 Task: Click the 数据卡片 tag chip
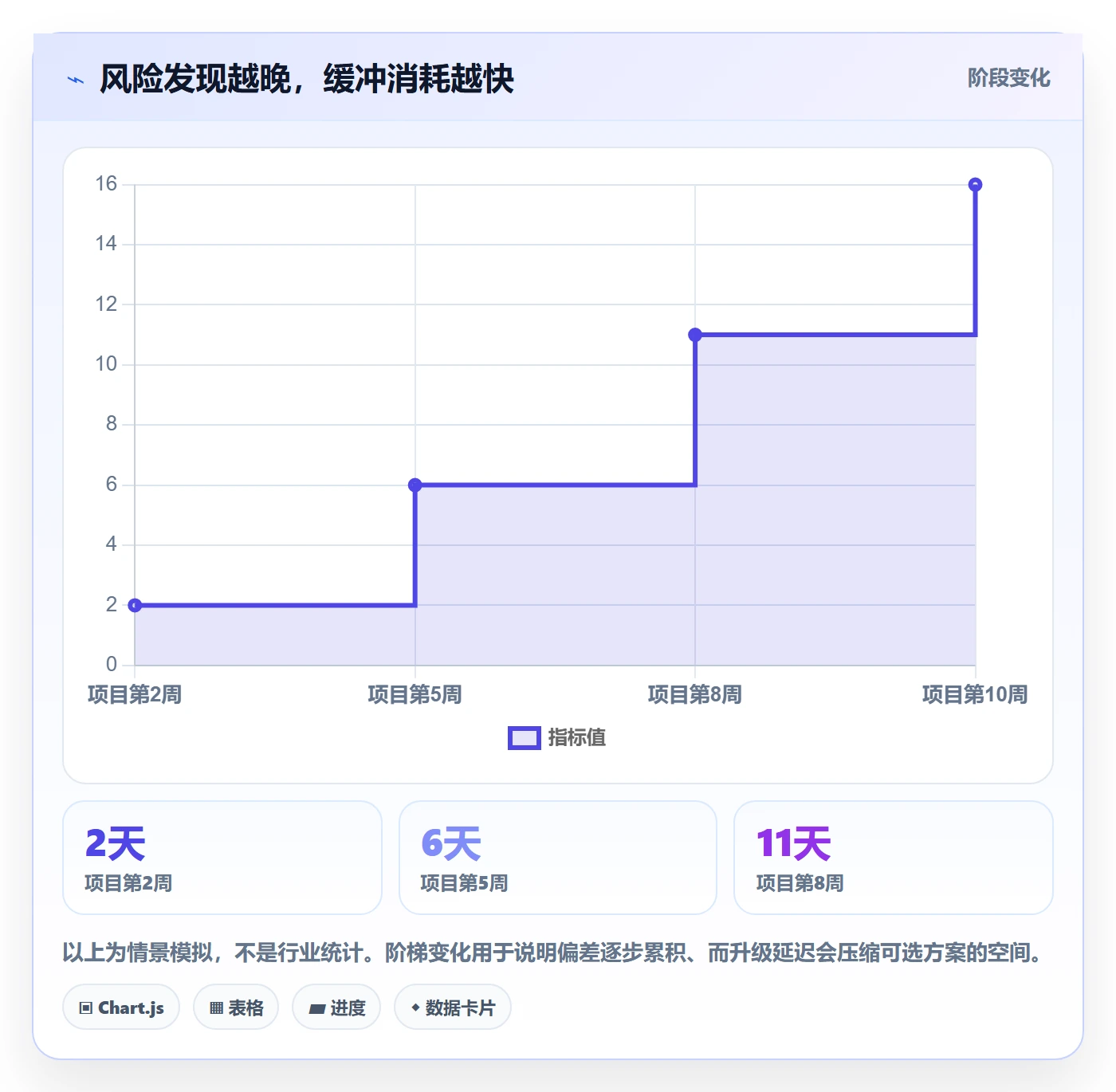[x=453, y=1008]
